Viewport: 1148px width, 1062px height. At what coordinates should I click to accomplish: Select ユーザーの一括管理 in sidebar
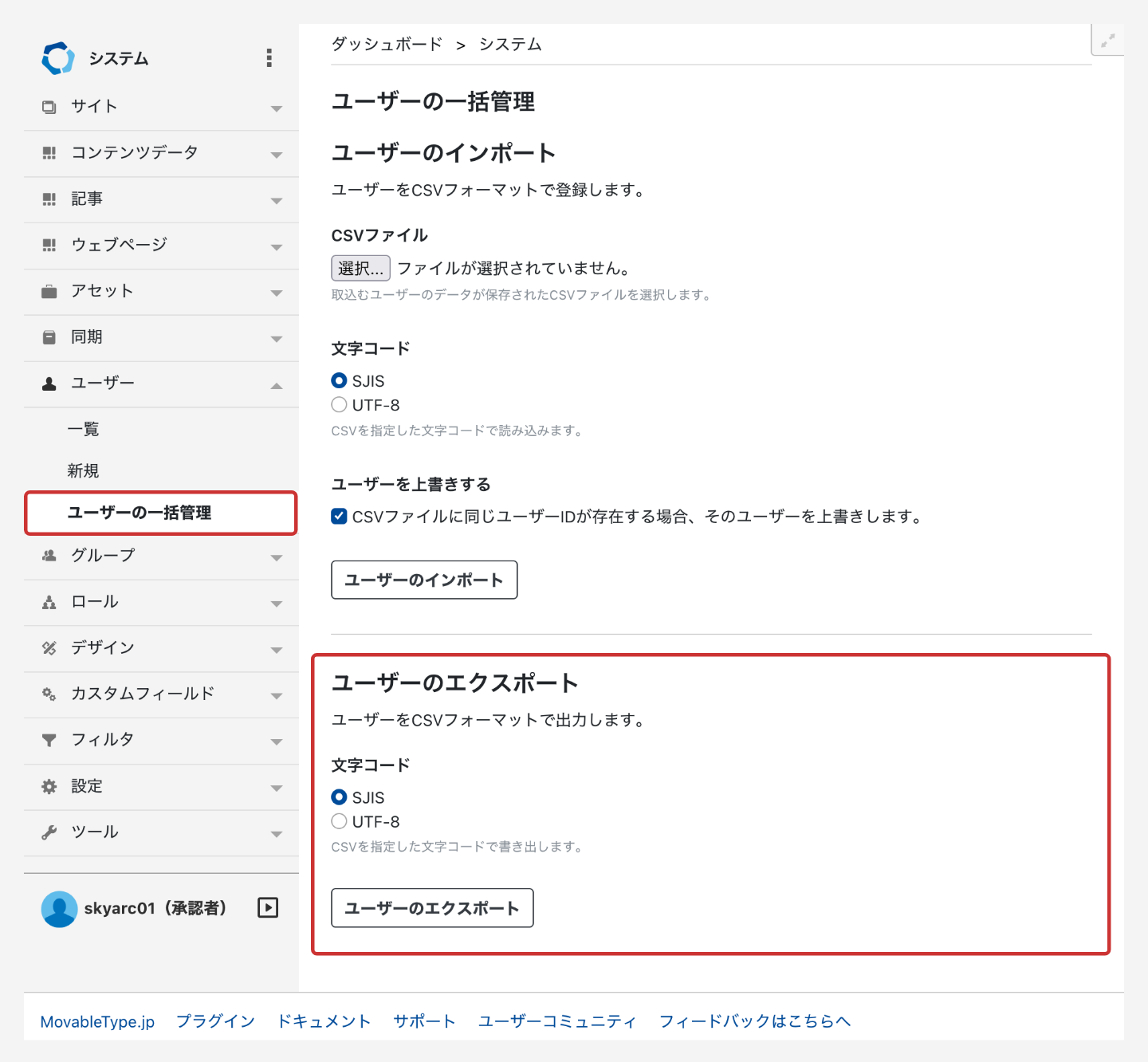tap(140, 513)
